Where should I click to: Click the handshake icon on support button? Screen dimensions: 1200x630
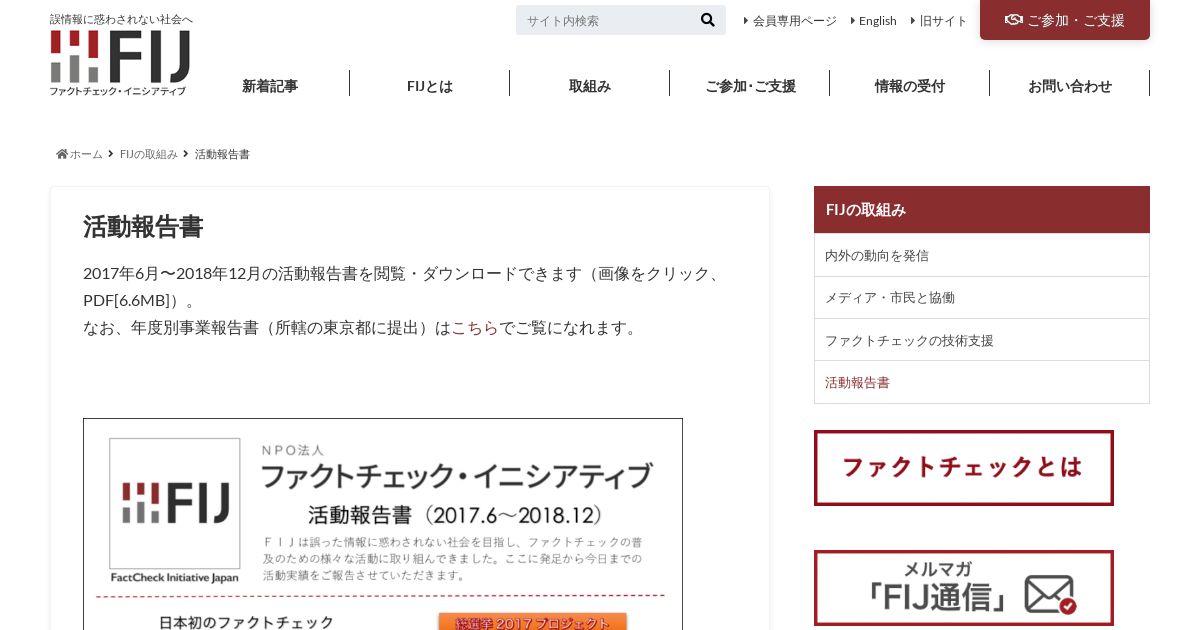[1014, 20]
